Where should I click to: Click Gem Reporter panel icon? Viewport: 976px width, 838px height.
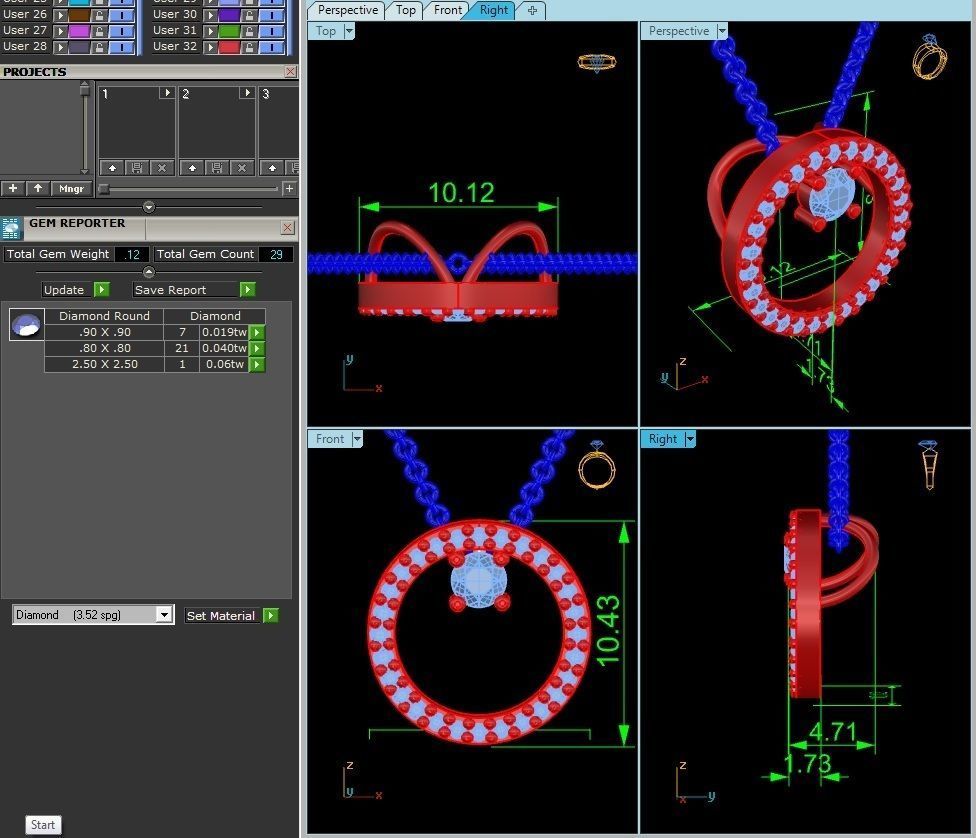click(11, 229)
